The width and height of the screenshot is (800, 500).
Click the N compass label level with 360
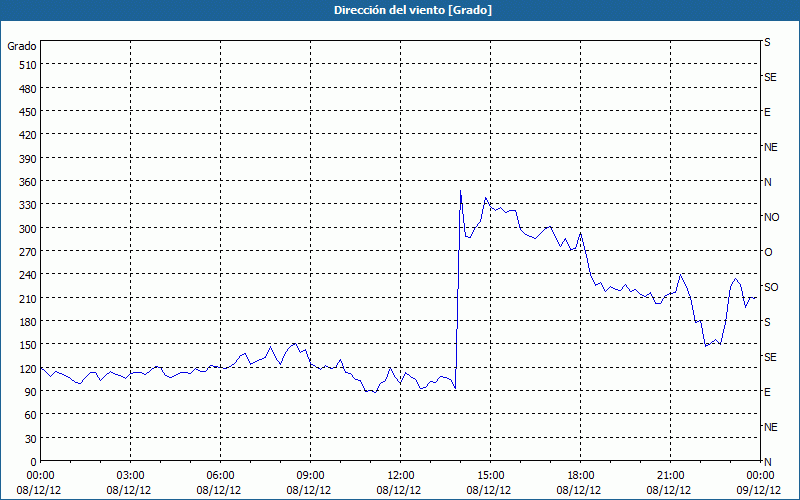pyautogui.click(x=767, y=182)
